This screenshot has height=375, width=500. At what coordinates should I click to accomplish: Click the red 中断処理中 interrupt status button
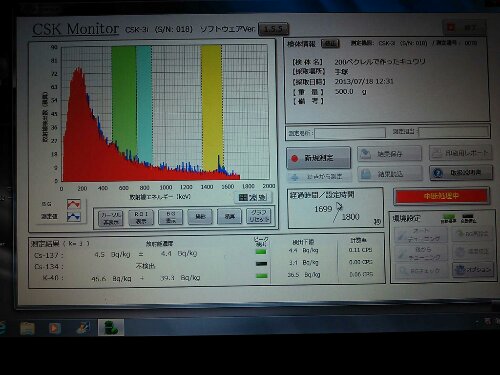pos(441,196)
